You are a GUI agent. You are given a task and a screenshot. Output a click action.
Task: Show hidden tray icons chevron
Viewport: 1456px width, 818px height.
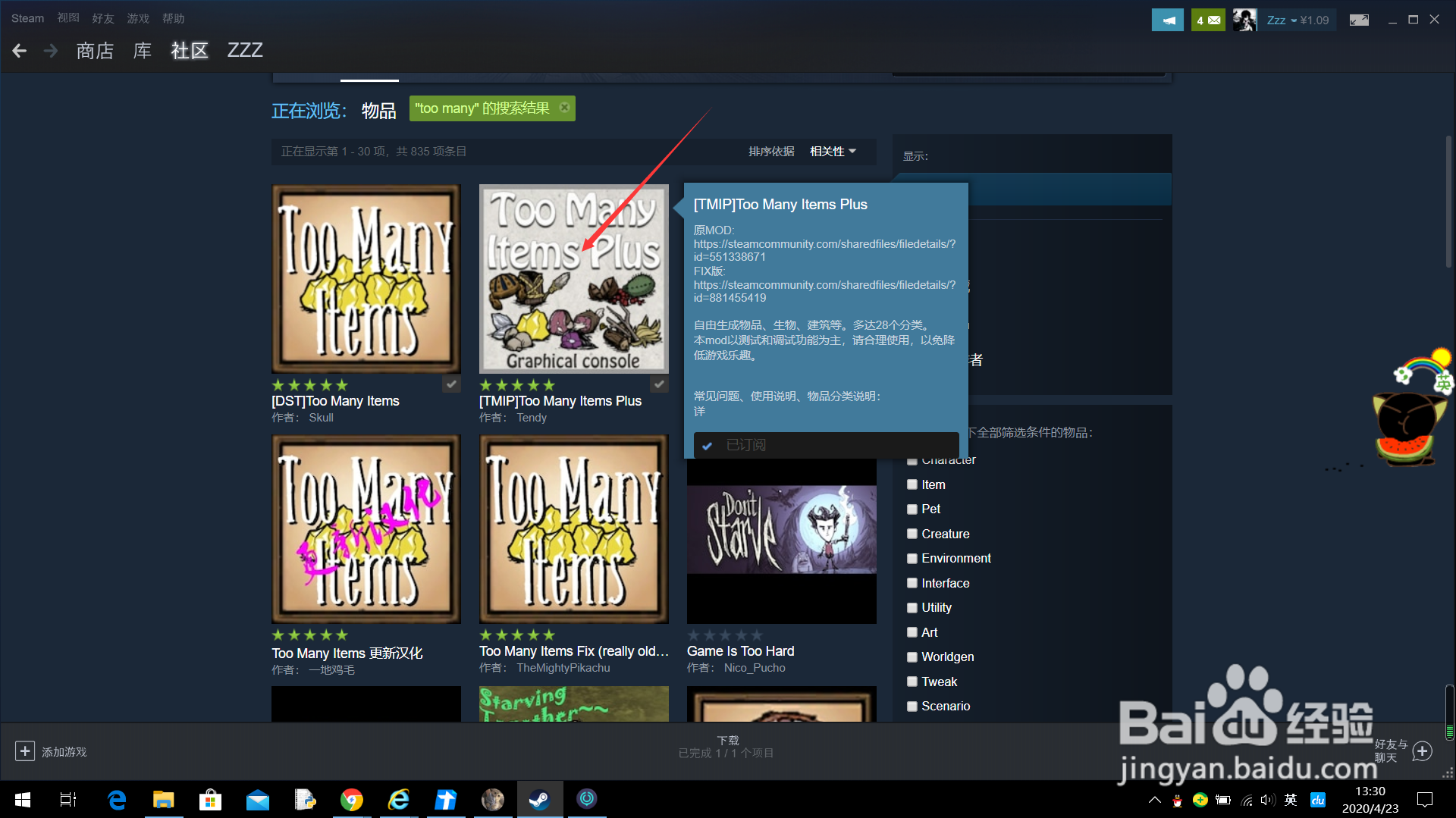click(x=1155, y=800)
